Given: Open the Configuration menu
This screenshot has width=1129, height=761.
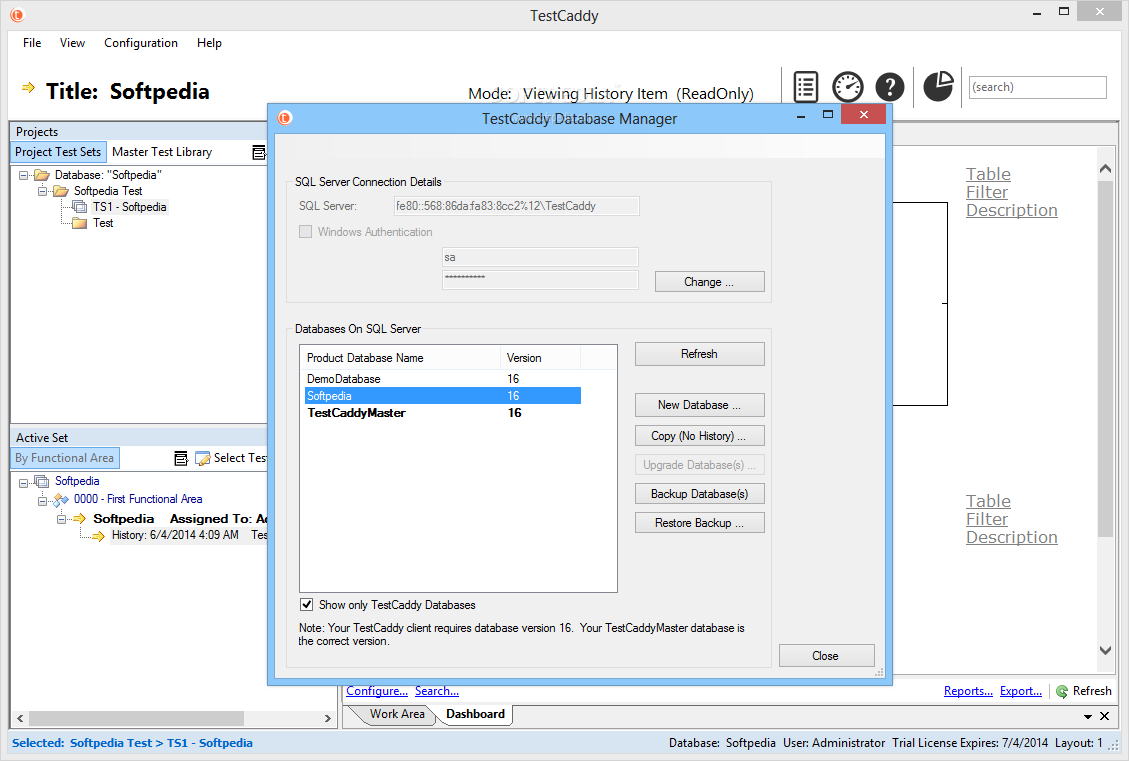Looking at the screenshot, I should point(141,43).
